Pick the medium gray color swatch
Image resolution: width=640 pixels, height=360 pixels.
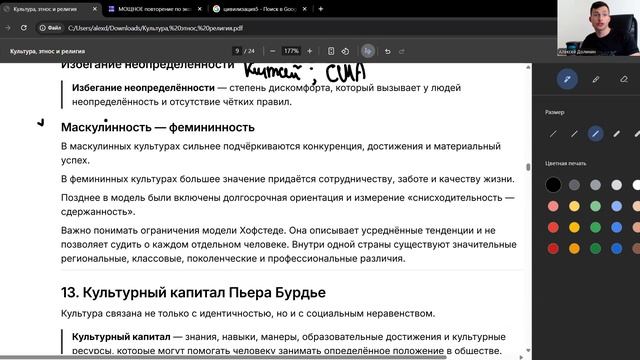coord(596,185)
